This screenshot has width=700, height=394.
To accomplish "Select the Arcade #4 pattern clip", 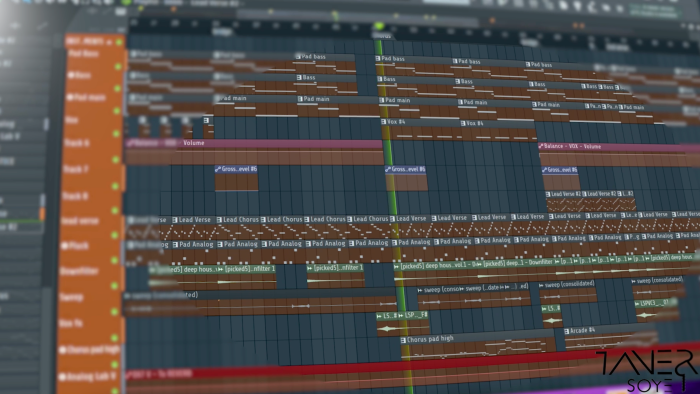I will pos(610,337).
